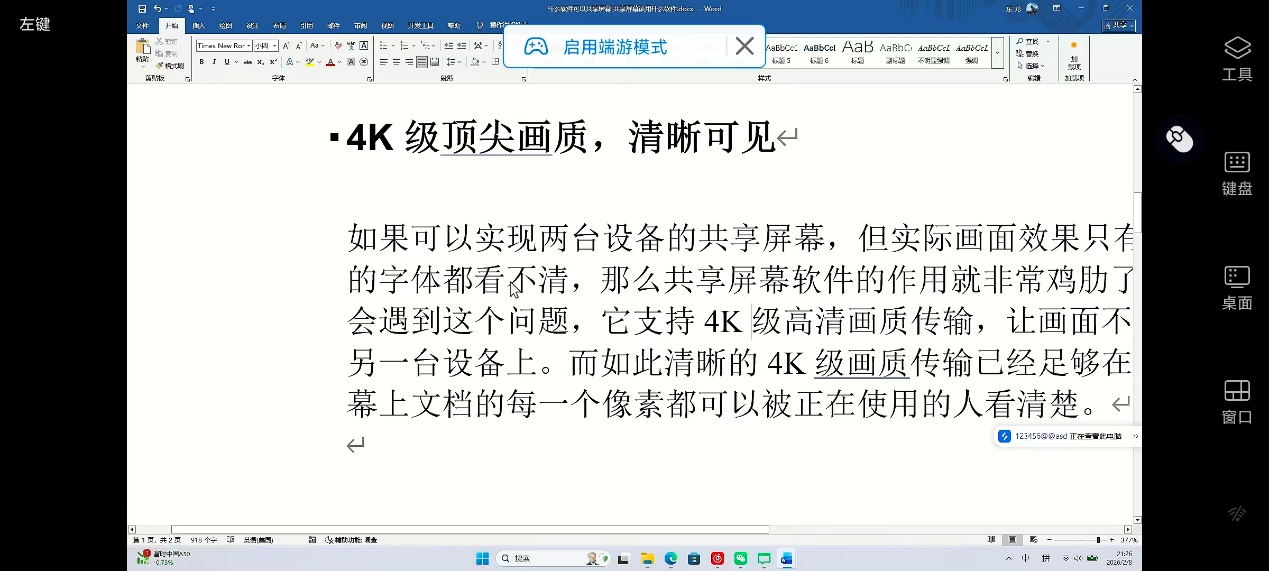The image size is (1269, 571).
Task: Click the text highlight color button
Action: [x=309, y=62]
